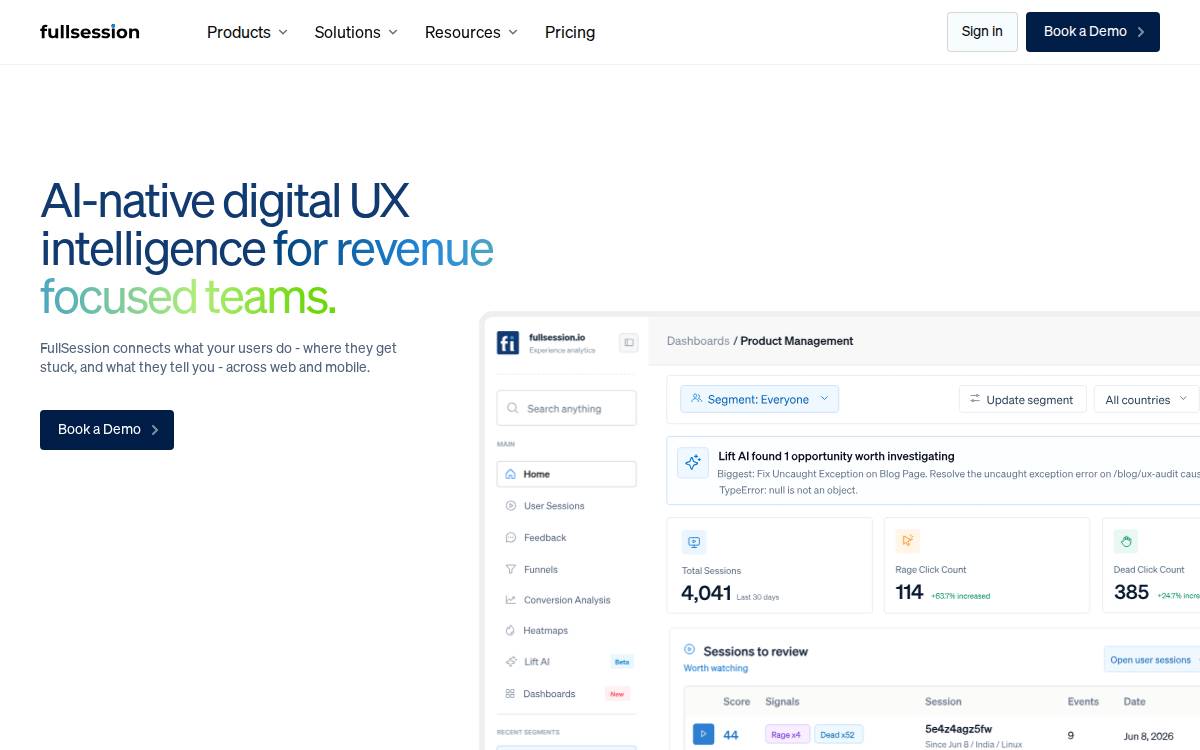
Task: Click the Total Sessions monitor icon
Action: 694,542
